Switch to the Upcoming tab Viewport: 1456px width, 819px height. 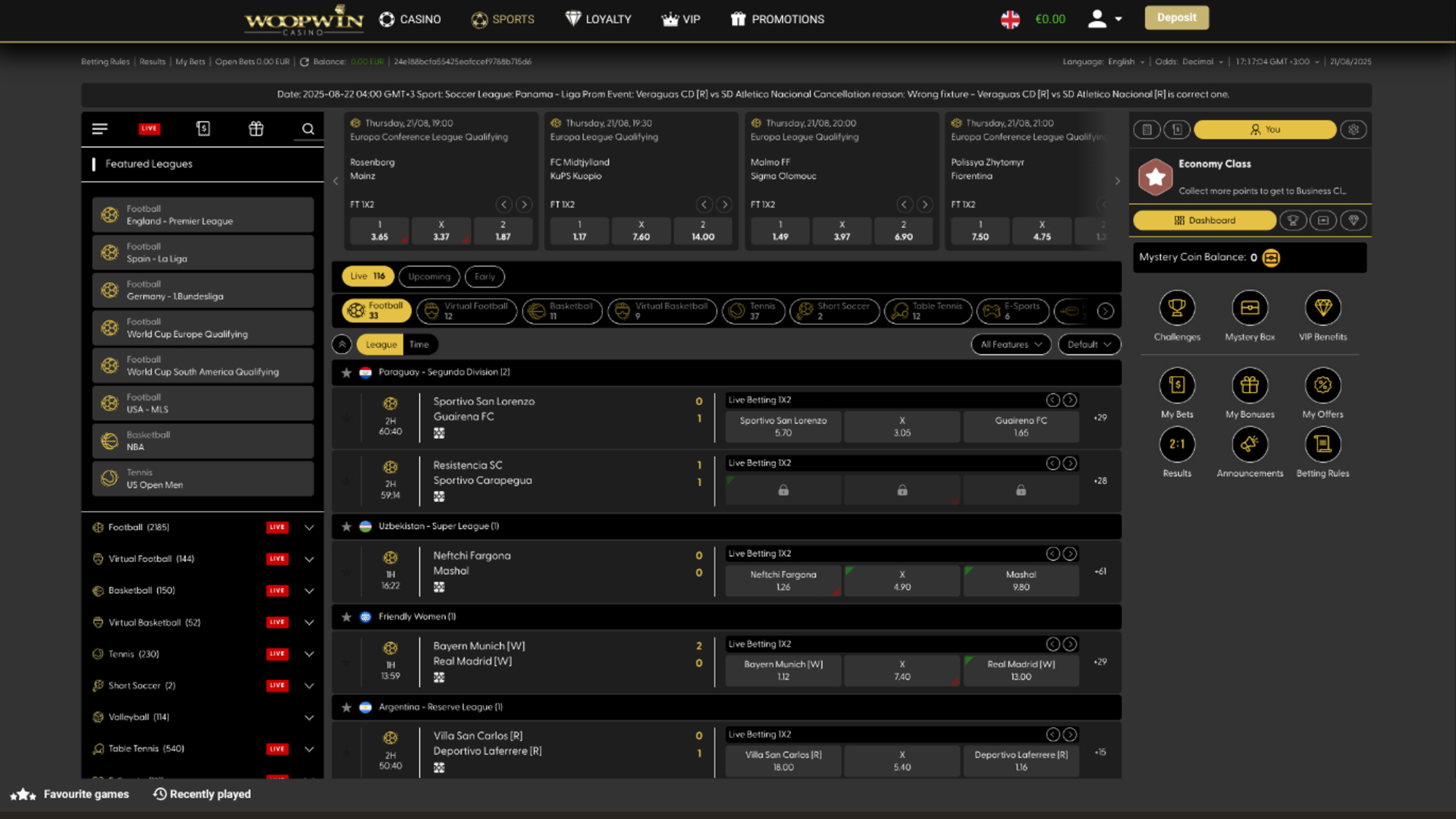428,276
